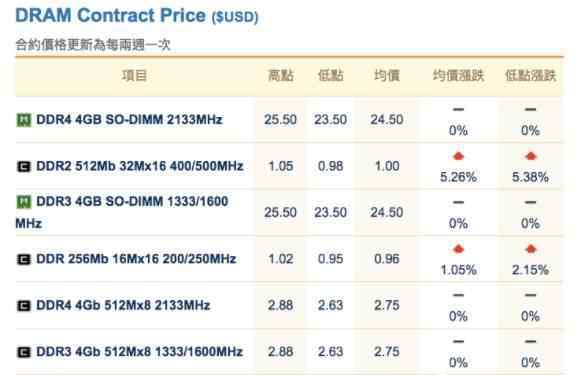The width and height of the screenshot is (580, 375).
Task: Click the 項目 column header
Action: (135, 76)
